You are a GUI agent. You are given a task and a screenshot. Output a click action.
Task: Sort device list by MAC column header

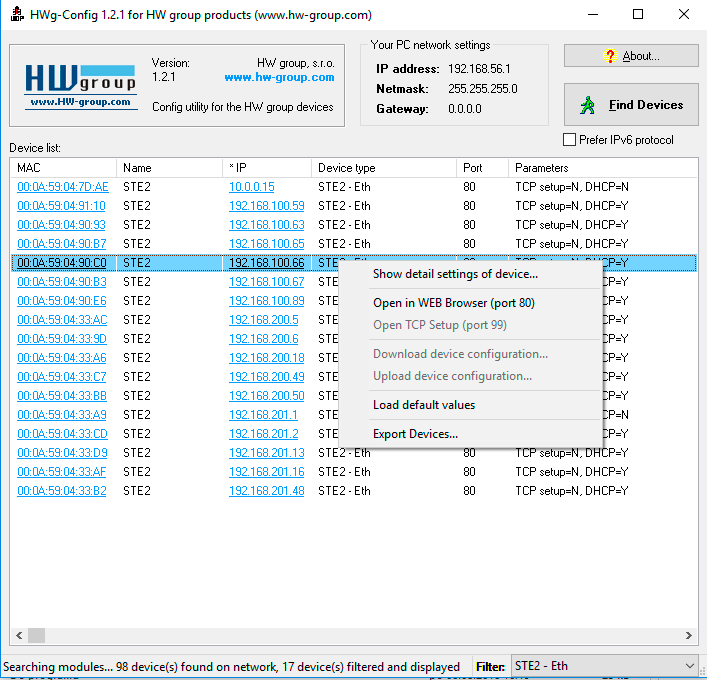63,168
